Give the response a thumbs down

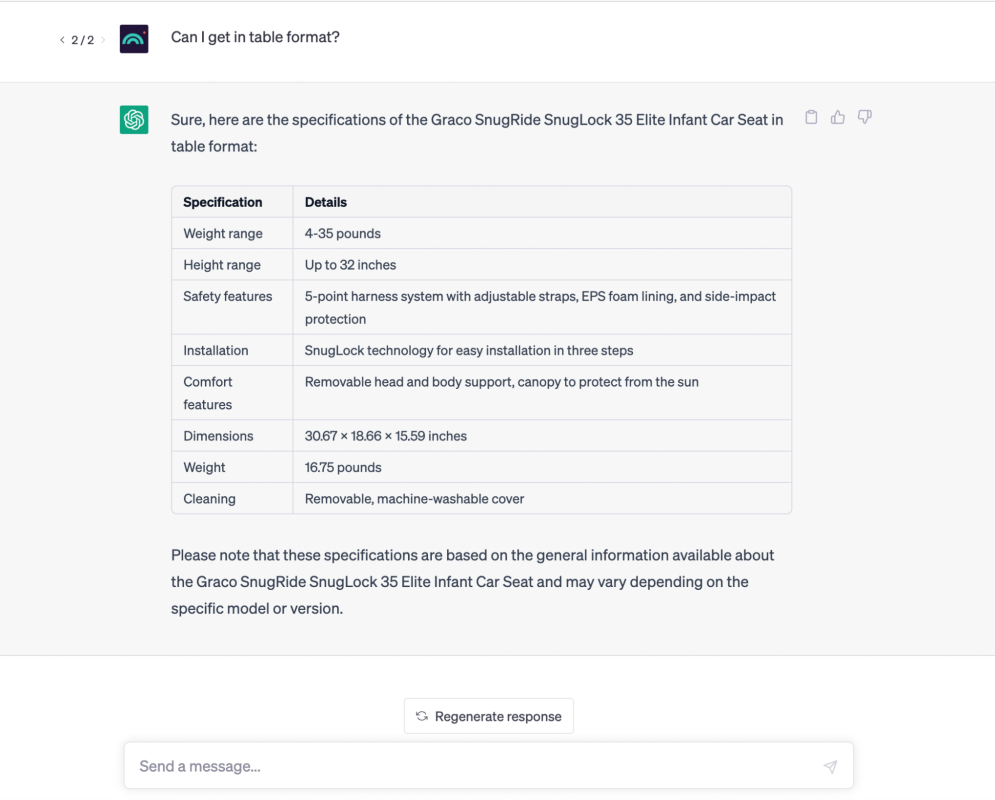[864, 117]
